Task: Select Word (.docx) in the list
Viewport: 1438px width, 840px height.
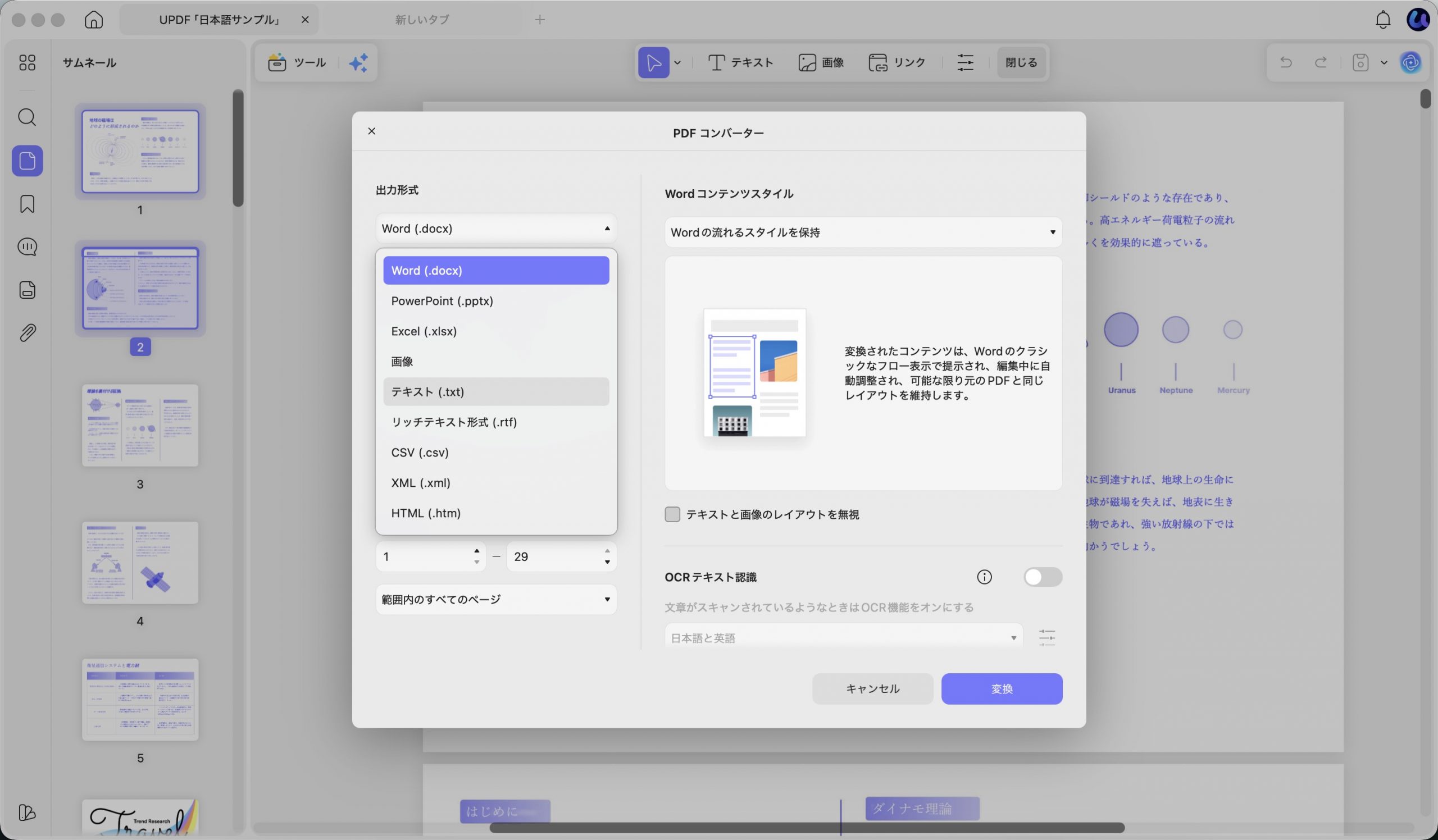Action: (496, 270)
